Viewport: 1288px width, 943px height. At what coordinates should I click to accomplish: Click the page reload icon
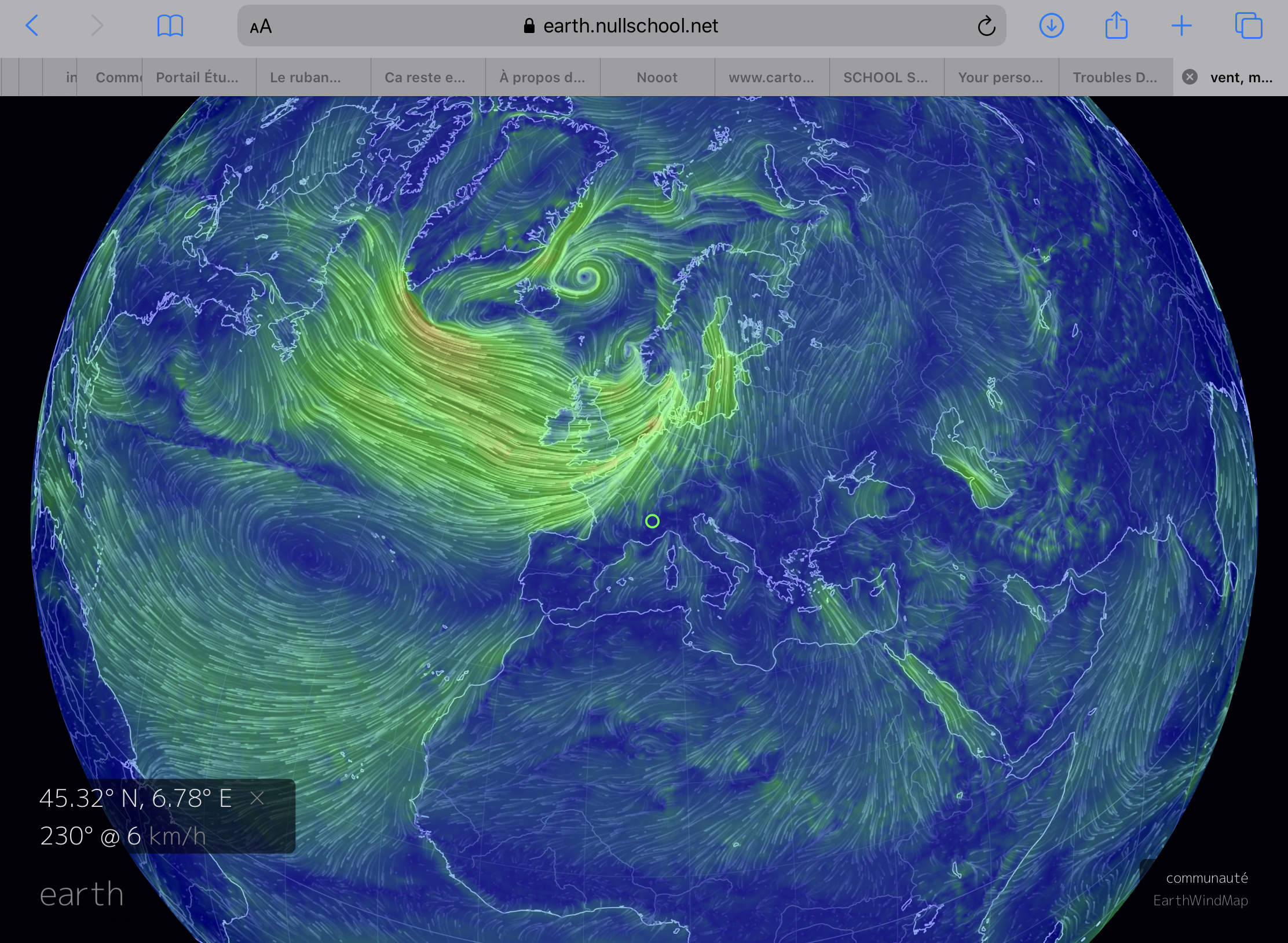click(986, 26)
